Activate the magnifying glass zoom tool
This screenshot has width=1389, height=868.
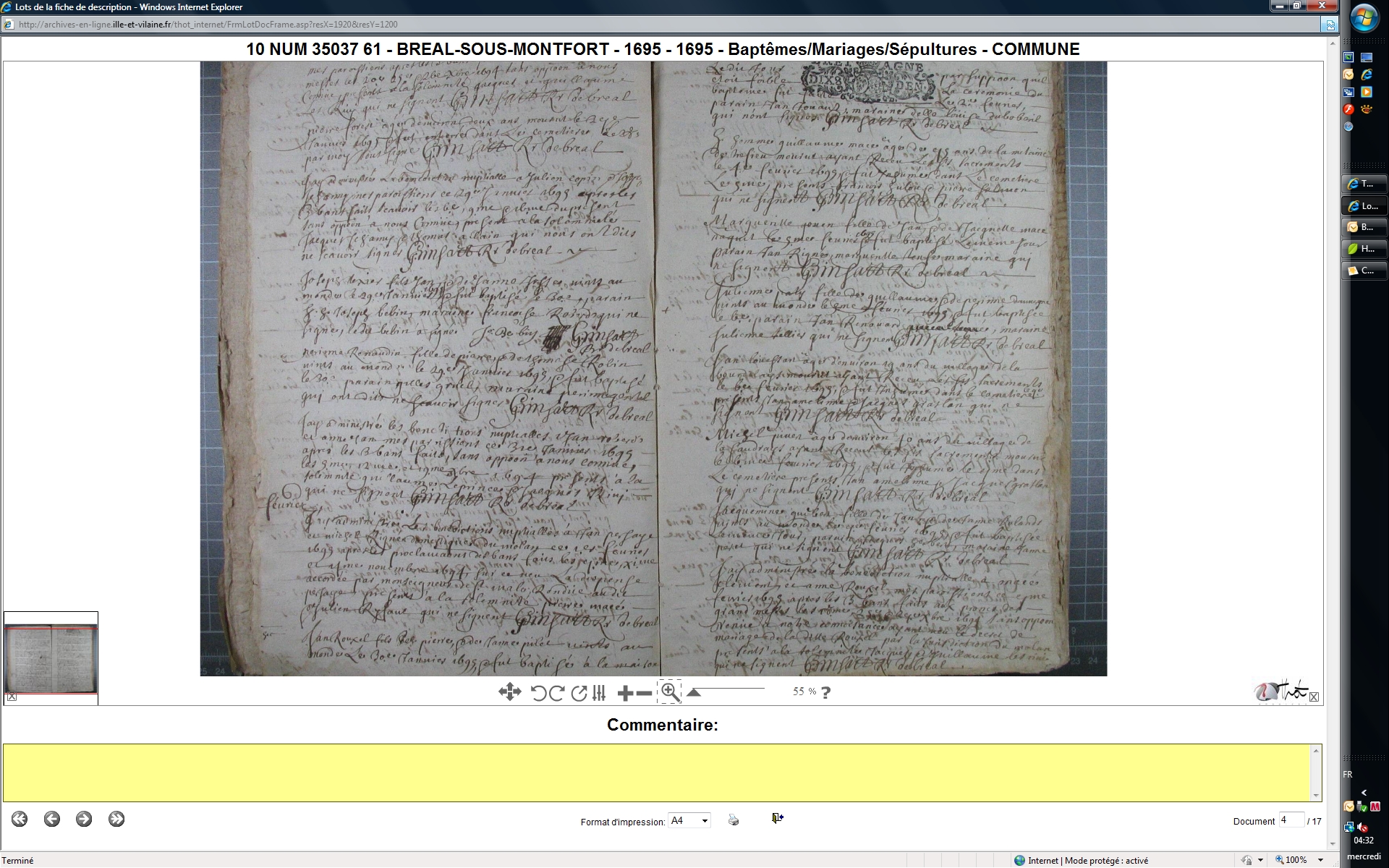click(x=670, y=692)
